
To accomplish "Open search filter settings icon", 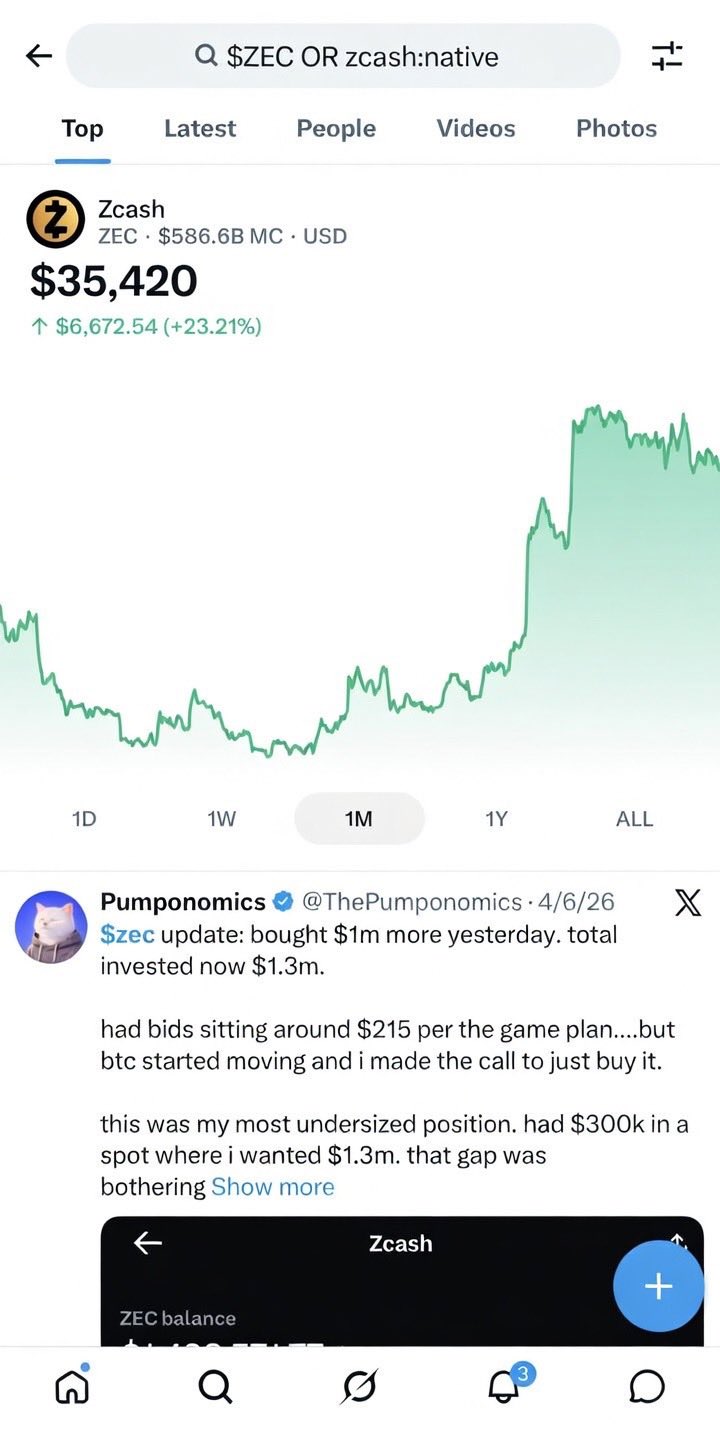I will [667, 56].
